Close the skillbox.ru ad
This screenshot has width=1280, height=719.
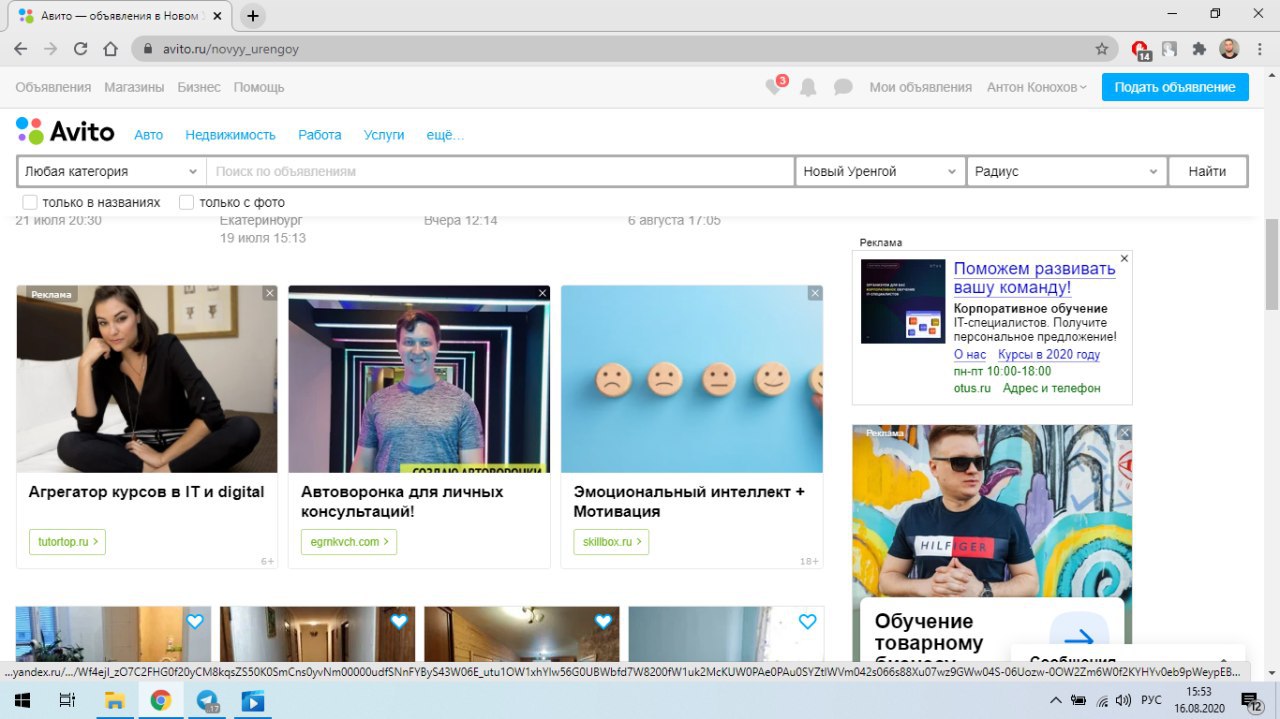[815, 293]
